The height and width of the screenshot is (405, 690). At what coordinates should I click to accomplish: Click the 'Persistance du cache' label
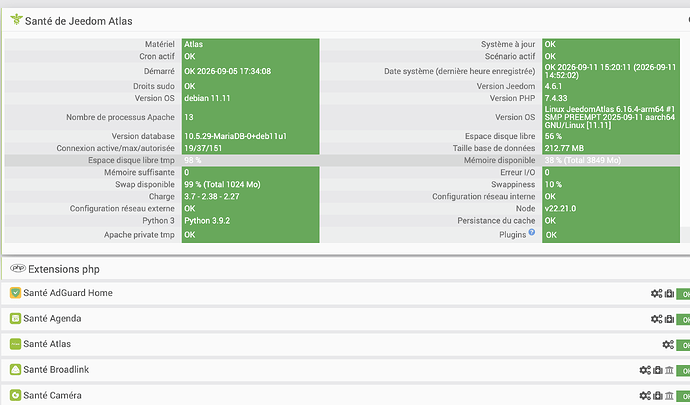[496, 220]
